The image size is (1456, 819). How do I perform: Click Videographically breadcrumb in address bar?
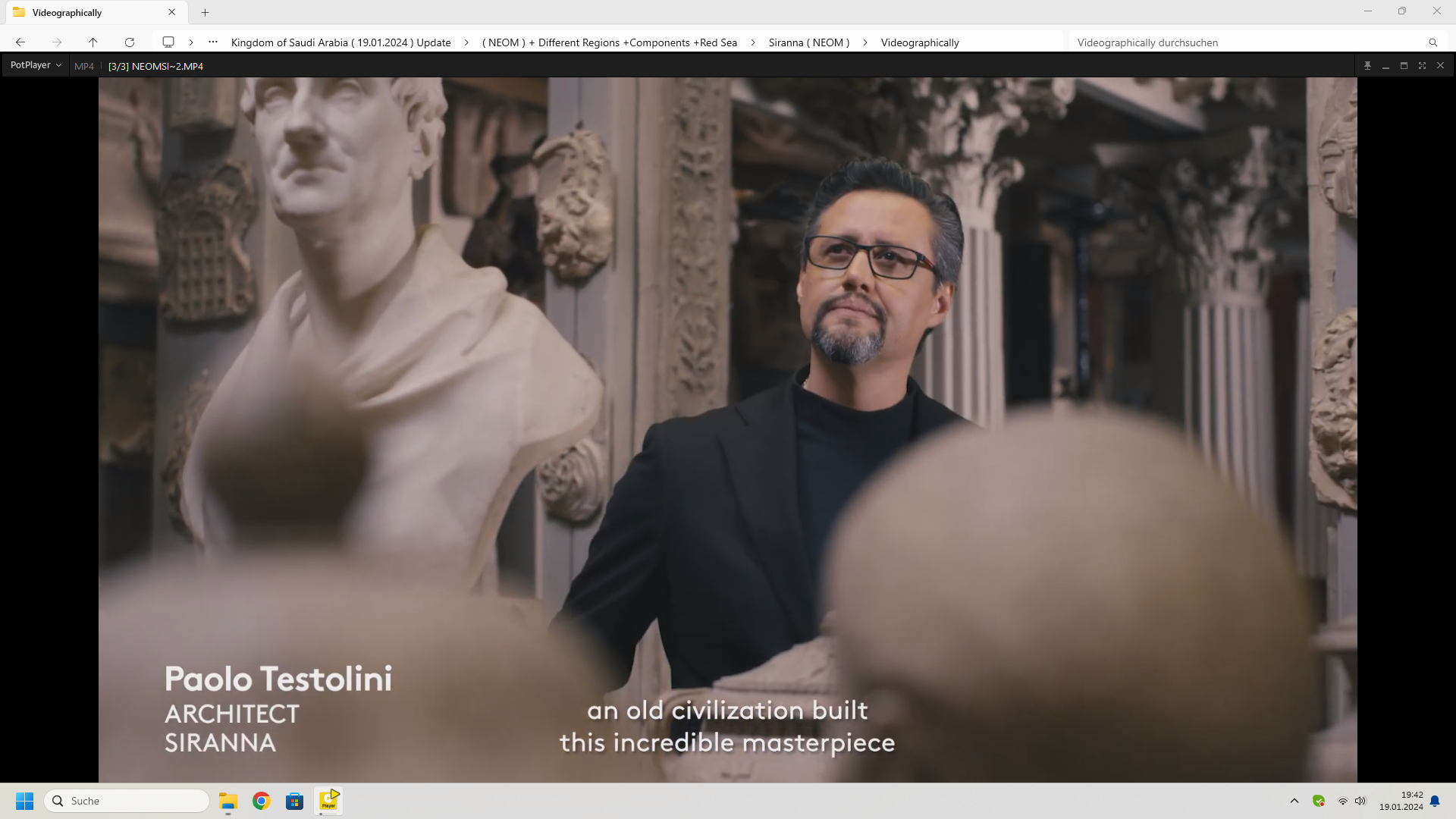click(x=920, y=42)
